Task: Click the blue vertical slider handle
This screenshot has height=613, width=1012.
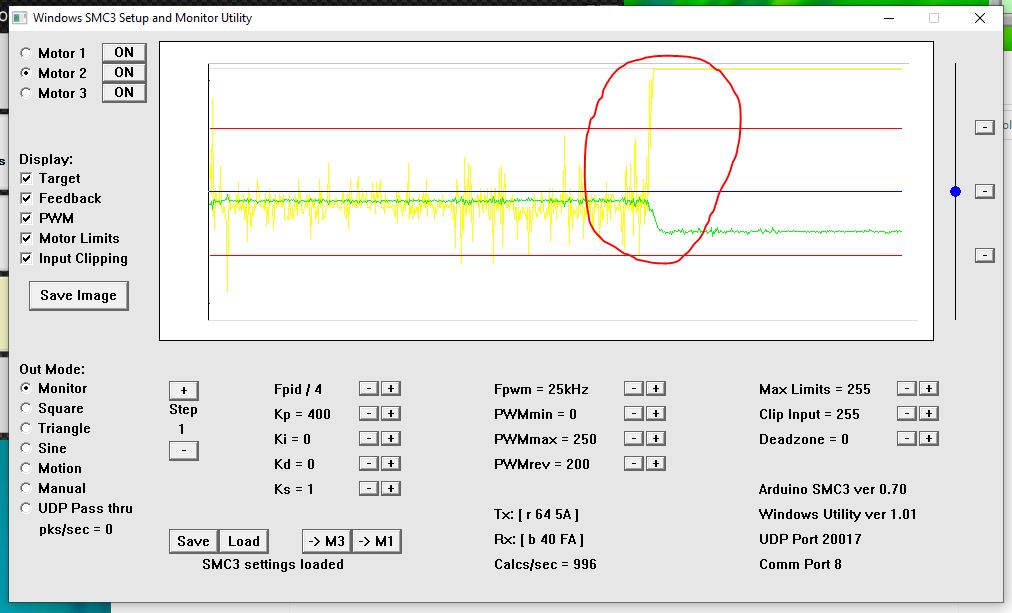Action: (x=955, y=191)
